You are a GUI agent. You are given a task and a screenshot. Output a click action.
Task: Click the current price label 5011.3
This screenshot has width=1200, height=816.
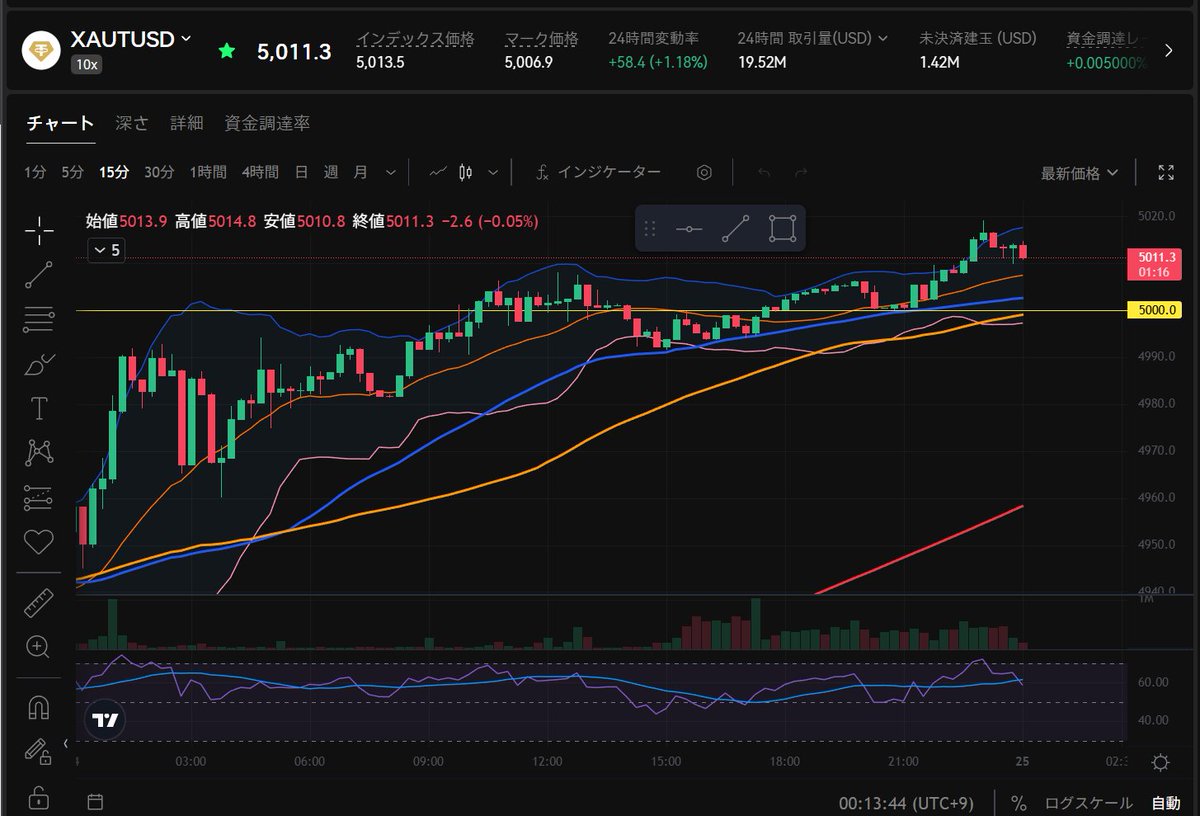[1154, 264]
